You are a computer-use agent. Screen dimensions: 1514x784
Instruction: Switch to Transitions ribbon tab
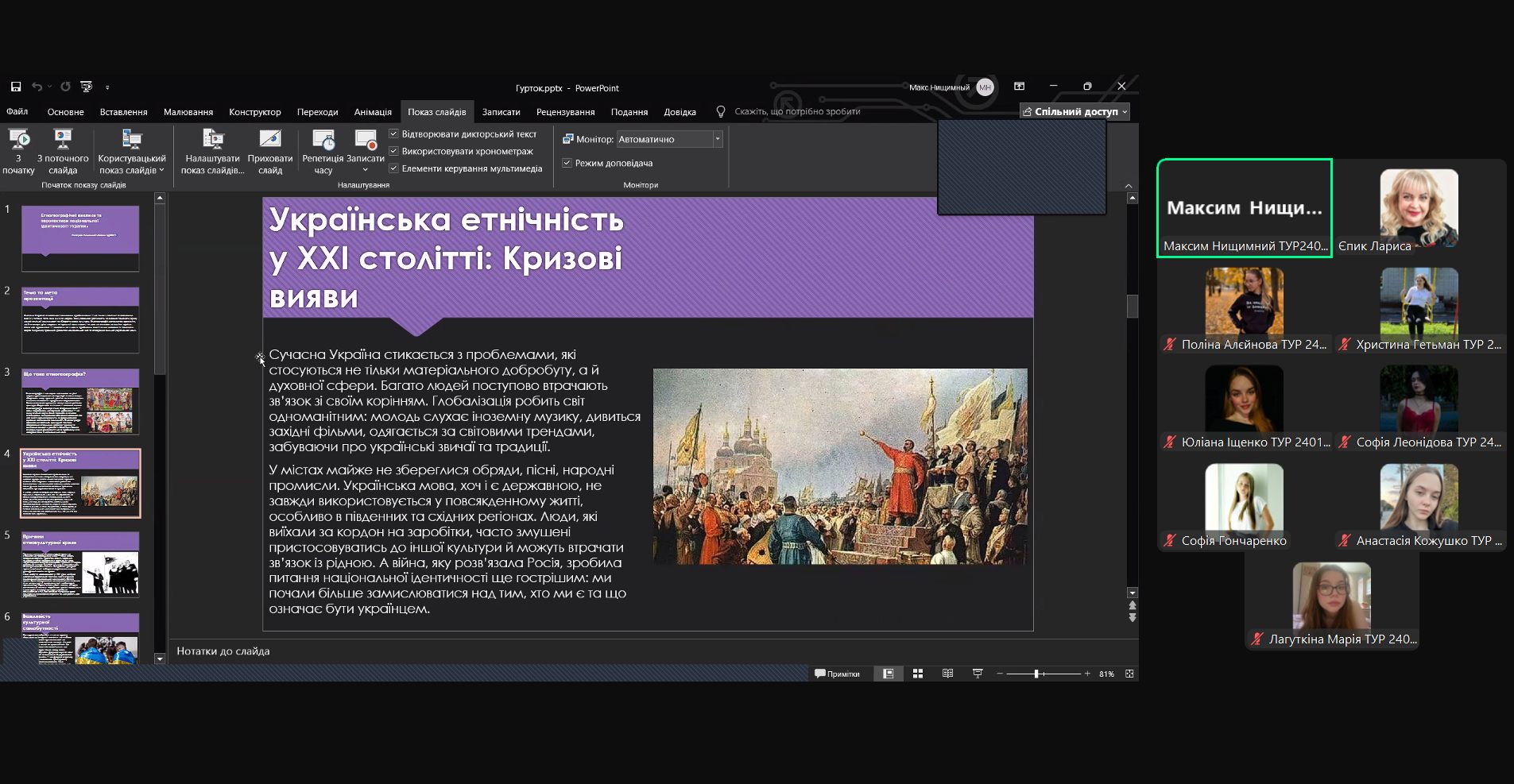coord(317,112)
